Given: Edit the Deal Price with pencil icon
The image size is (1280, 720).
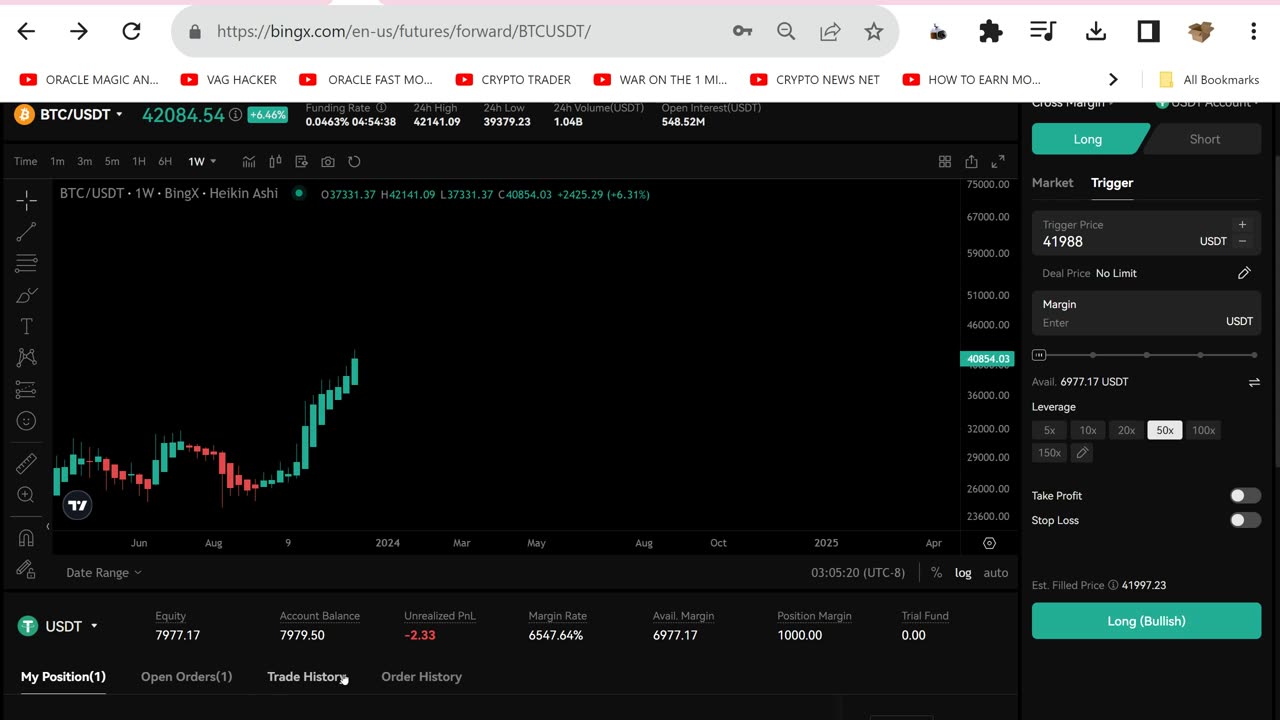Looking at the screenshot, I should click(x=1244, y=273).
